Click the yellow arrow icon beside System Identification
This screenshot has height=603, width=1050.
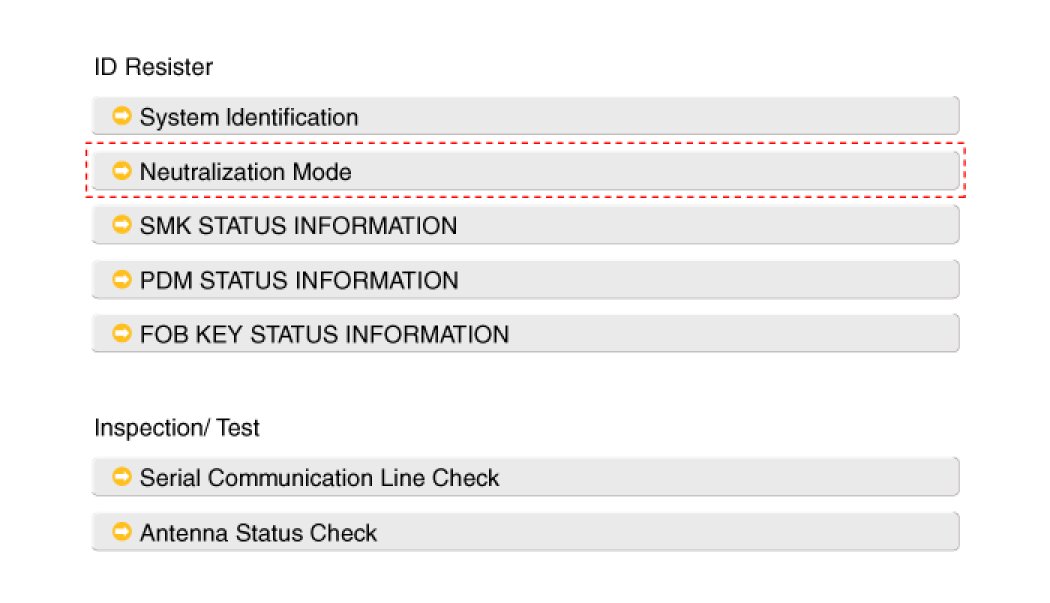point(122,116)
